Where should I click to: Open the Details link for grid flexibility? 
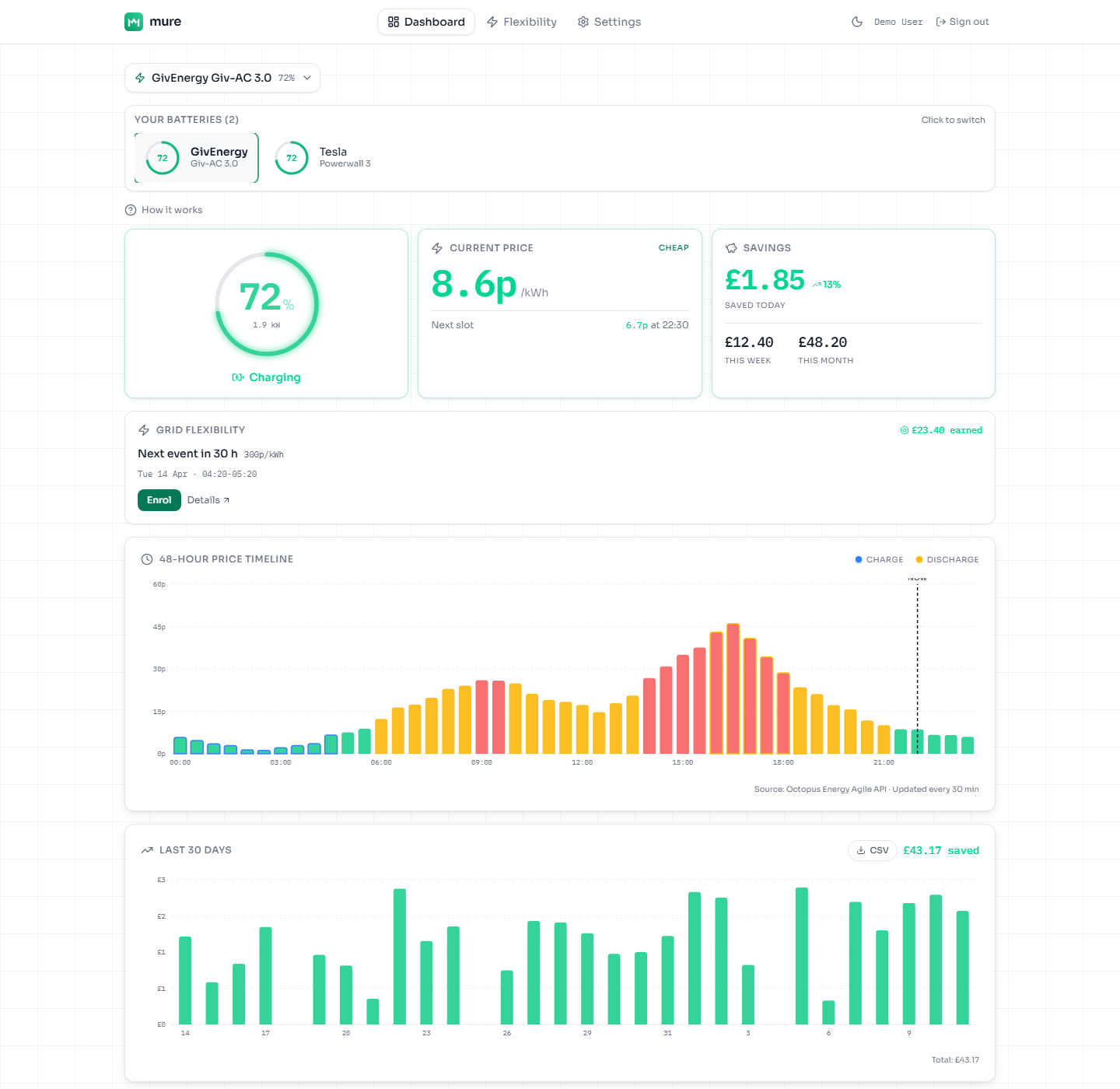coord(208,499)
